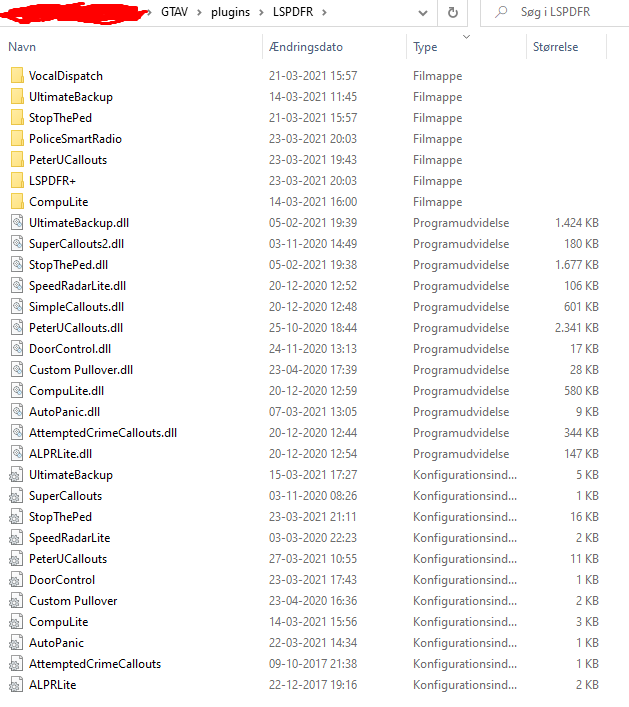Click the PeterUCallouts folder icon
629x707 pixels.
17,160
